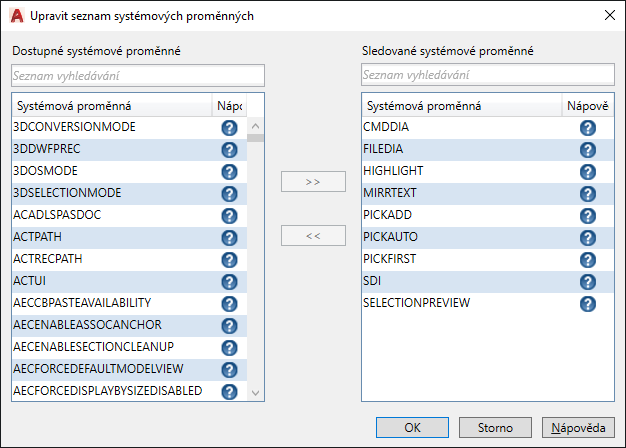Open help for SELECTIONPREVIEW variable
The height and width of the screenshot is (448, 626).
587,304
